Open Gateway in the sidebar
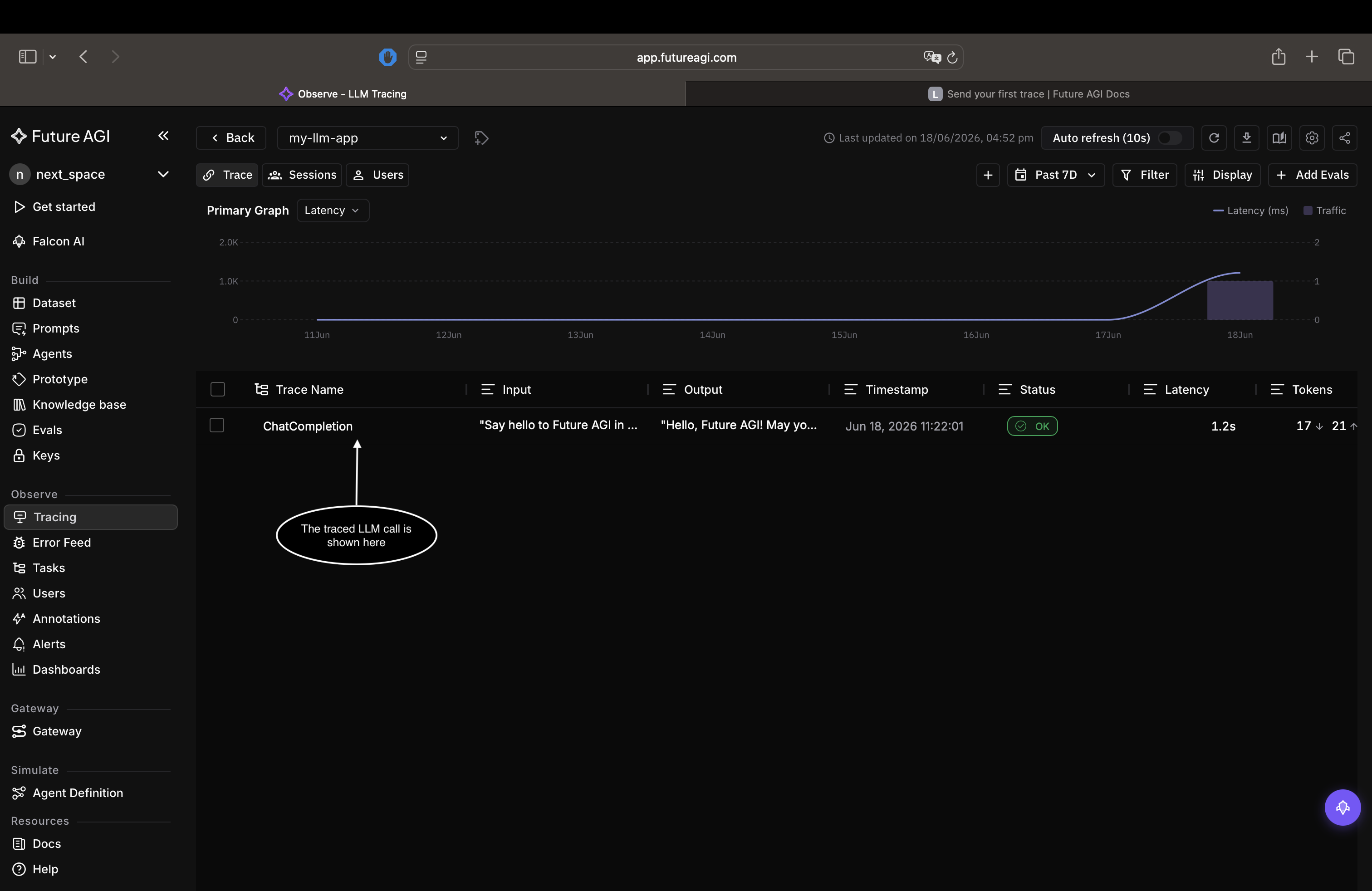The width and height of the screenshot is (1372, 891). [x=90, y=731]
